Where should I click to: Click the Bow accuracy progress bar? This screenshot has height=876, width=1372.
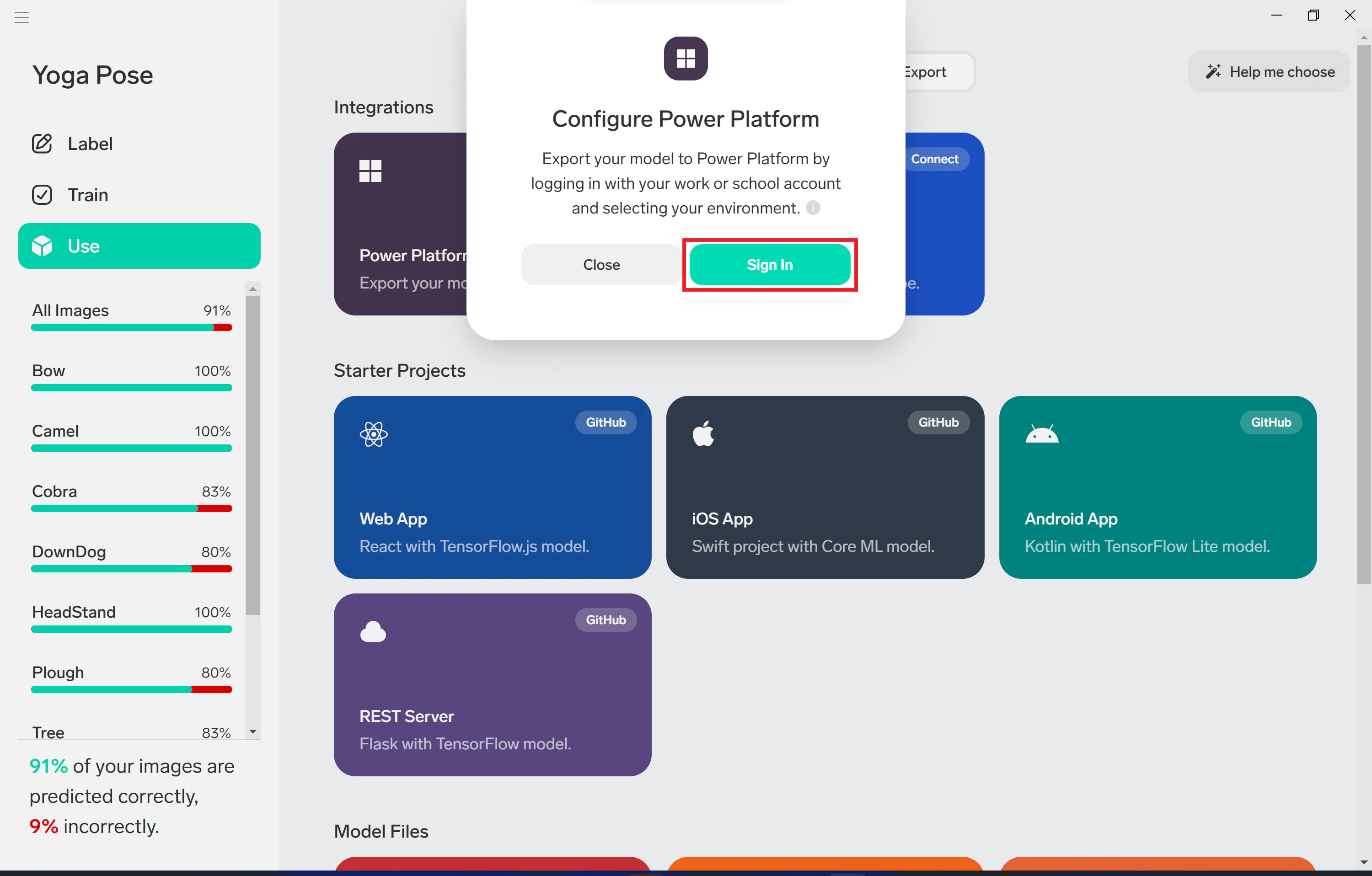pyautogui.click(x=132, y=388)
